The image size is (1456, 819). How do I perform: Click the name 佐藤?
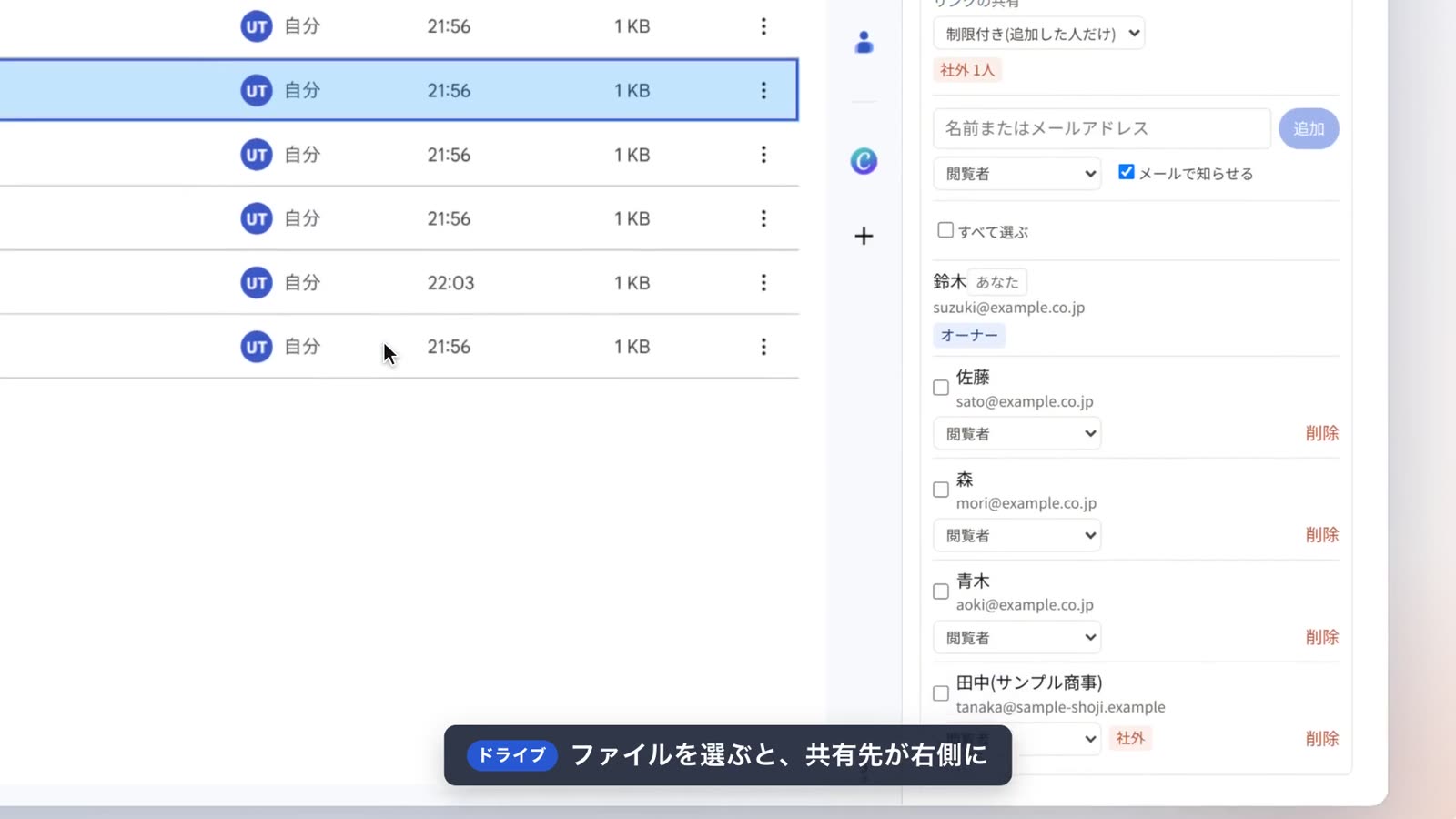973,377
